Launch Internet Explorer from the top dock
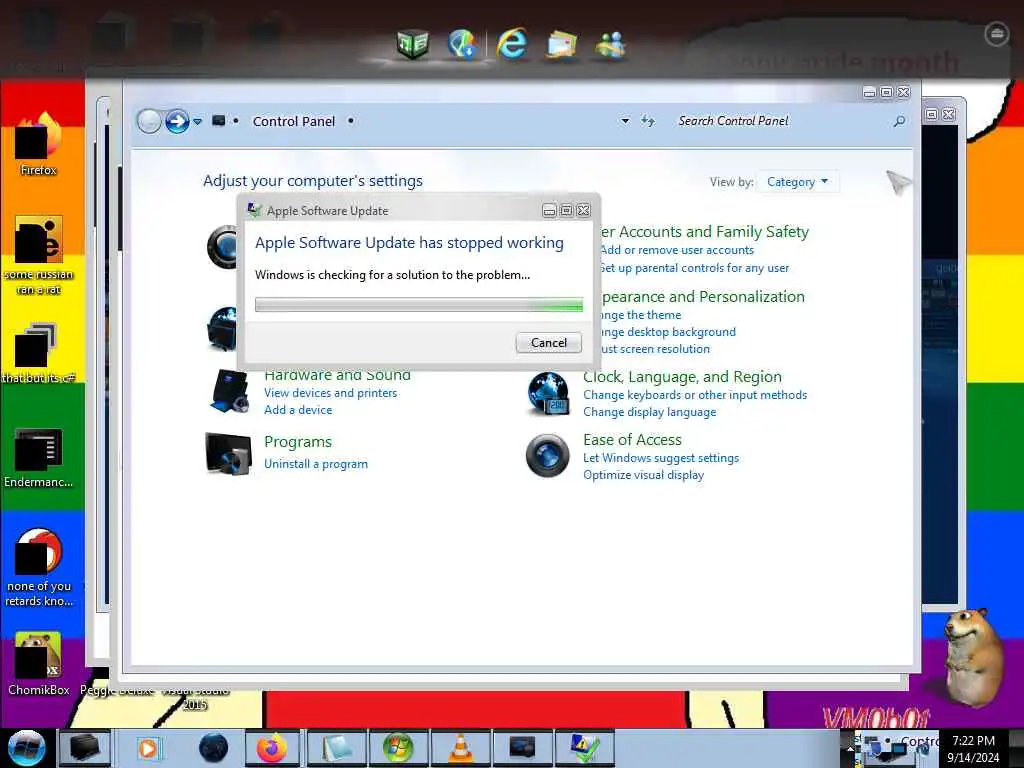This screenshot has height=768, width=1024. click(x=512, y=44)
